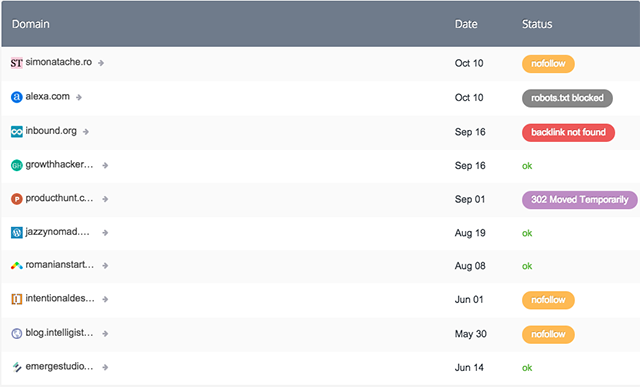Click the backlink not found badge
The image size is (640, 387).
[x=568, y=132]
